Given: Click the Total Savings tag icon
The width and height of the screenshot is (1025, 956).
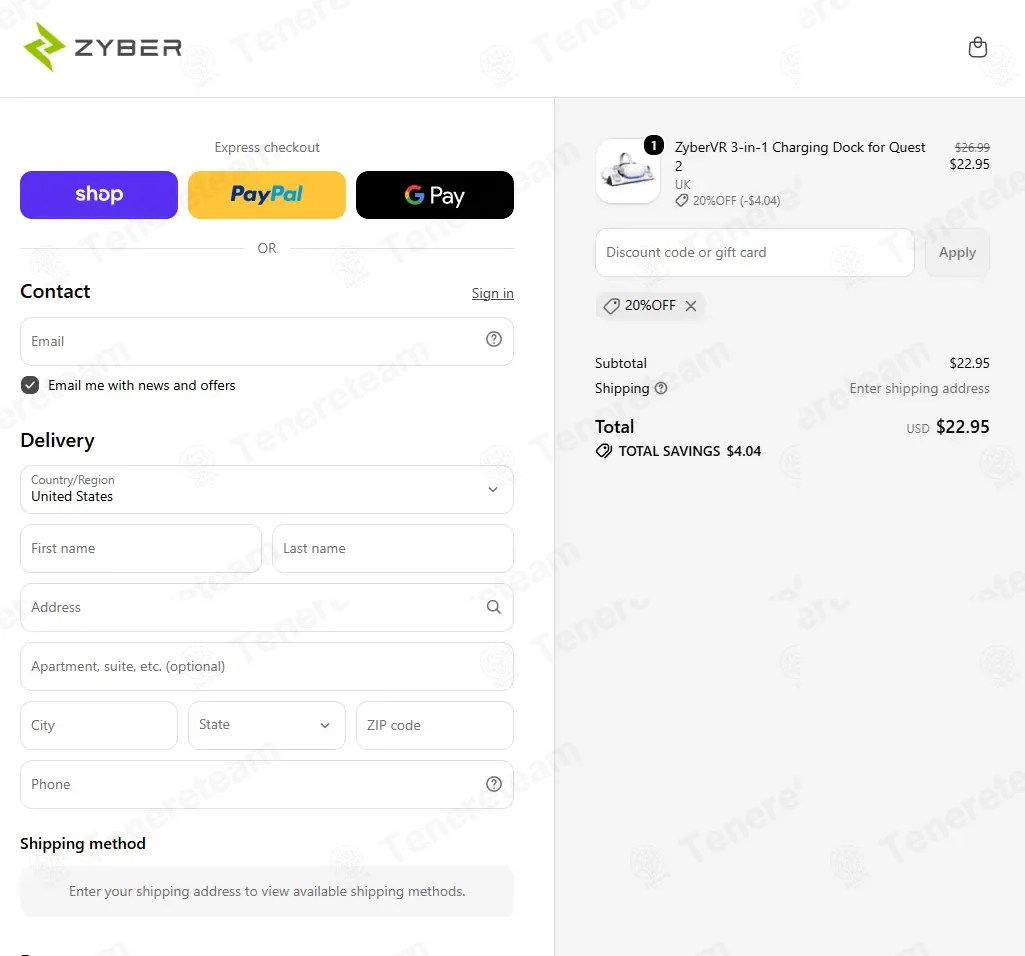Looking at the screenshot, I should tap(603, 451).
